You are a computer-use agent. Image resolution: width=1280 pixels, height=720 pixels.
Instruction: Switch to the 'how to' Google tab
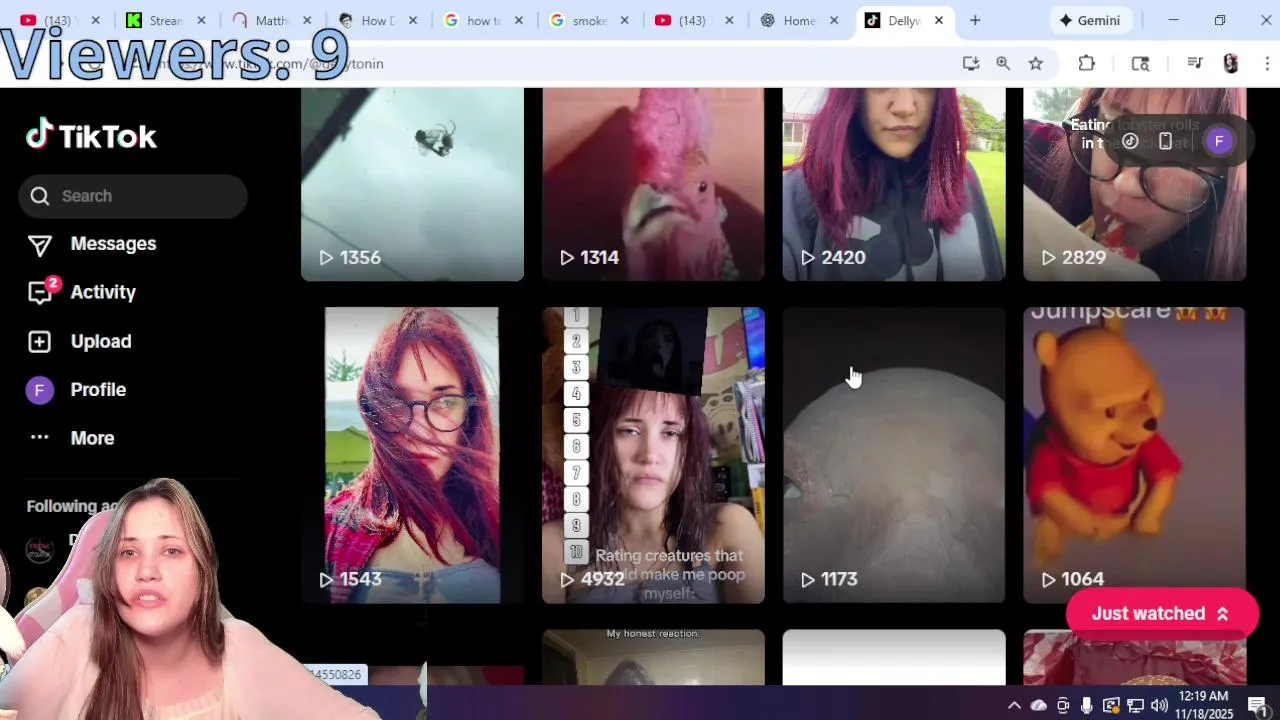[x=482, y=20]
